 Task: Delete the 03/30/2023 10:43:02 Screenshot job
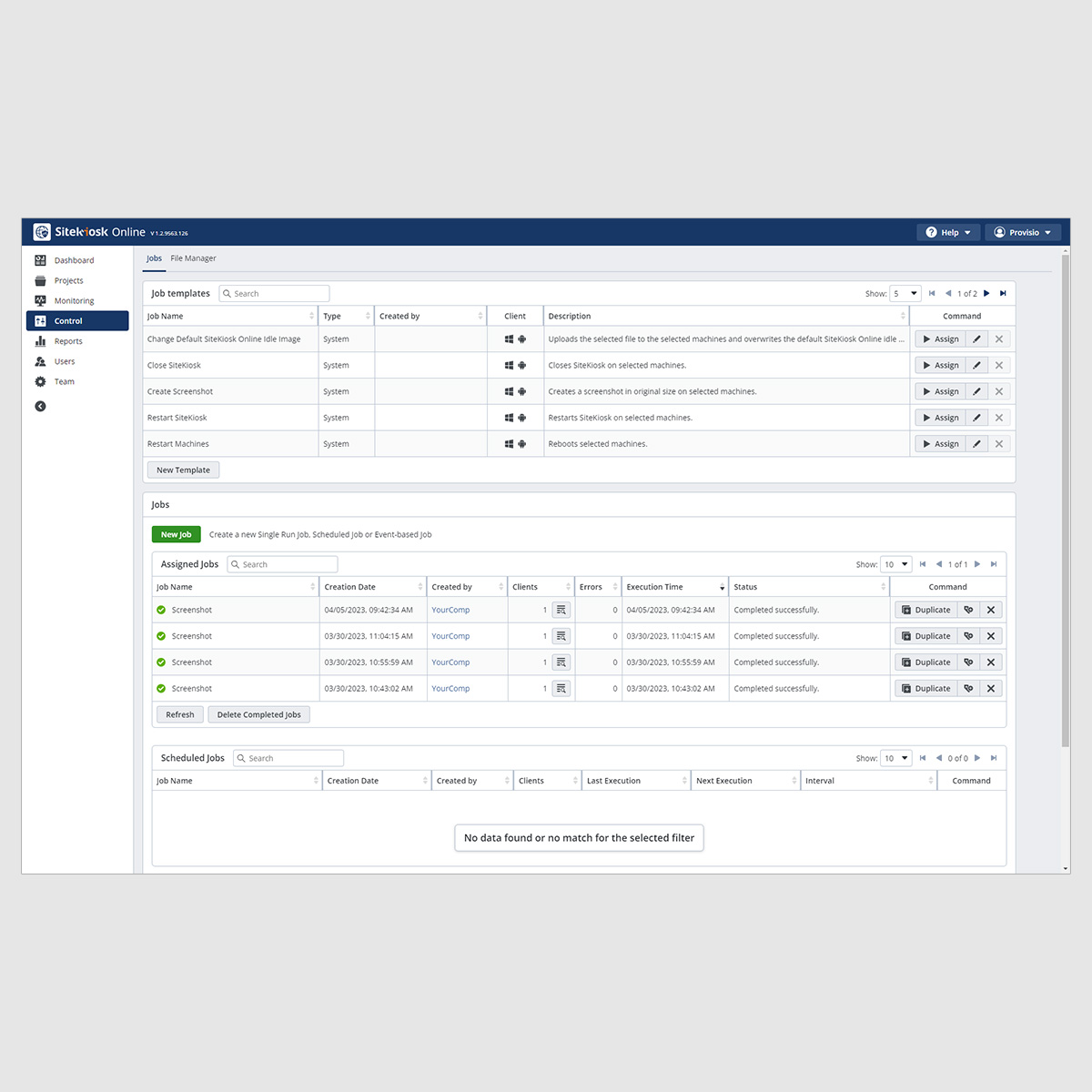tap(991, 689)
